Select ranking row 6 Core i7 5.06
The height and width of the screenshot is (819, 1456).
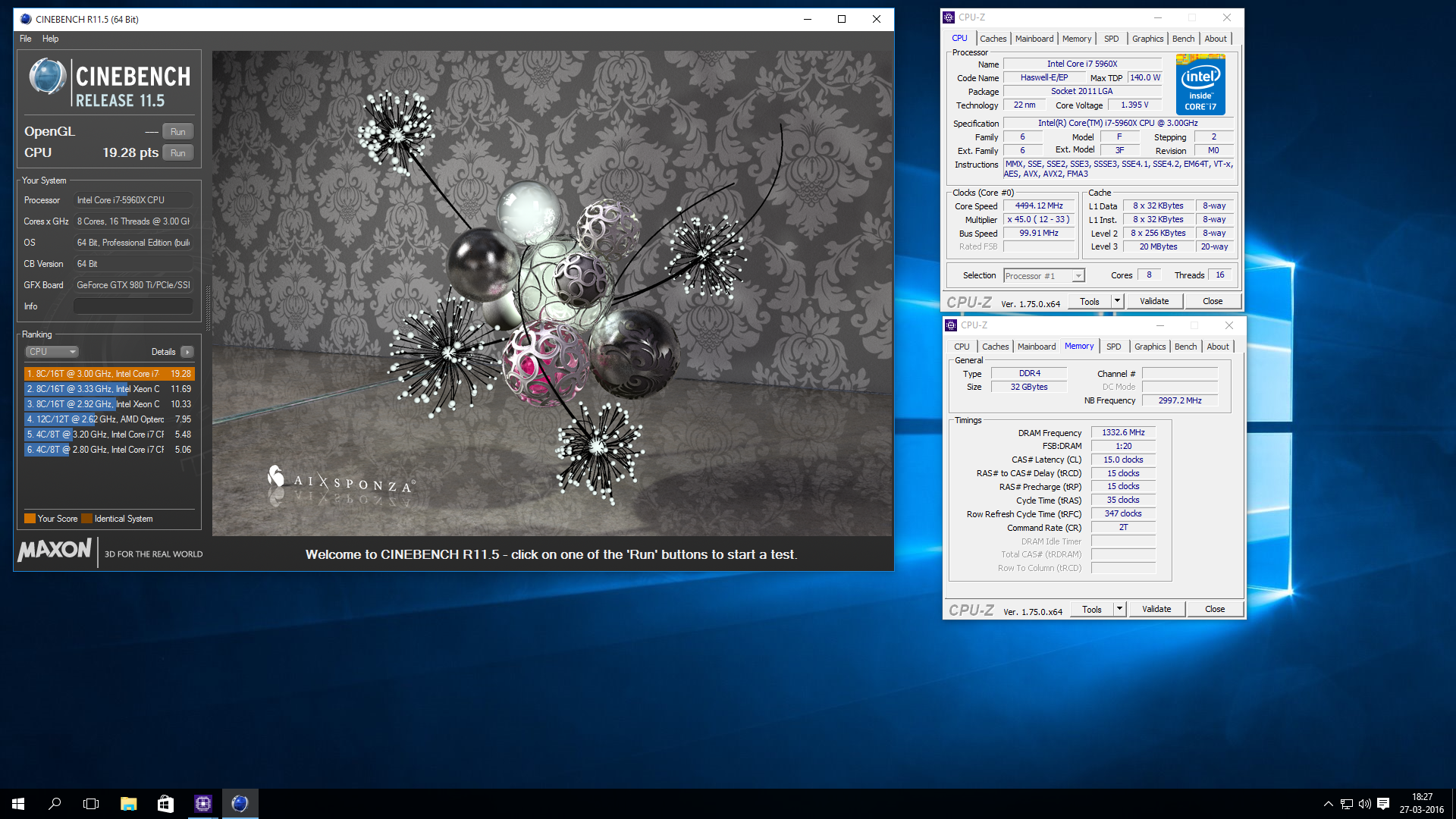[109, 450]
